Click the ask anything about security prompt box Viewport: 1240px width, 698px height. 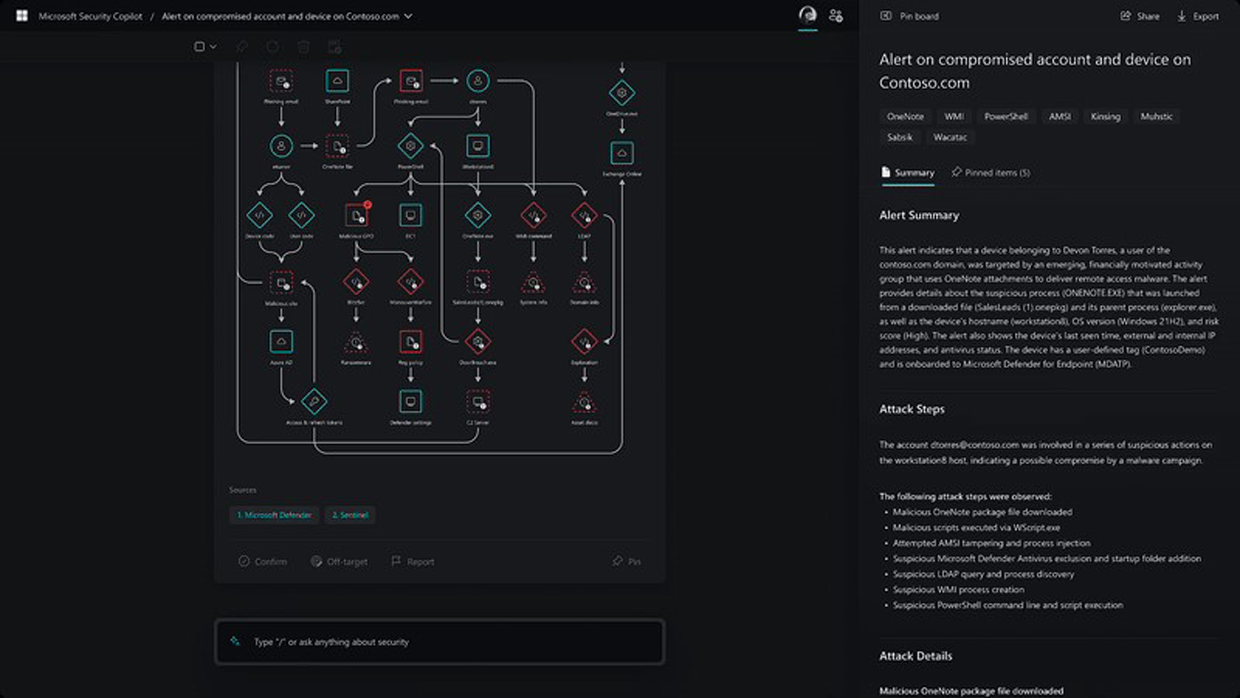(x=439, y=642)
